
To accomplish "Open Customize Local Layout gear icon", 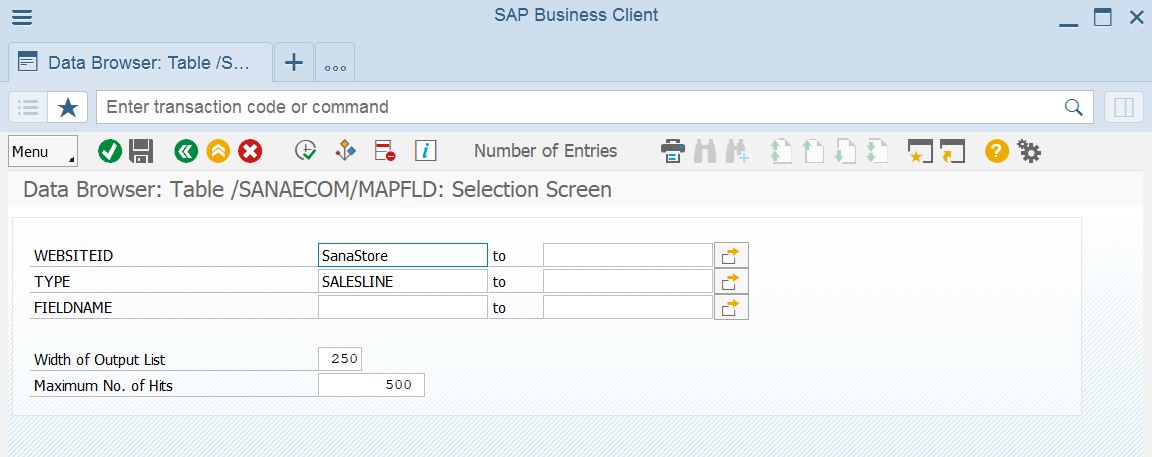I will pyautogui.click(x=1029, y=151).
